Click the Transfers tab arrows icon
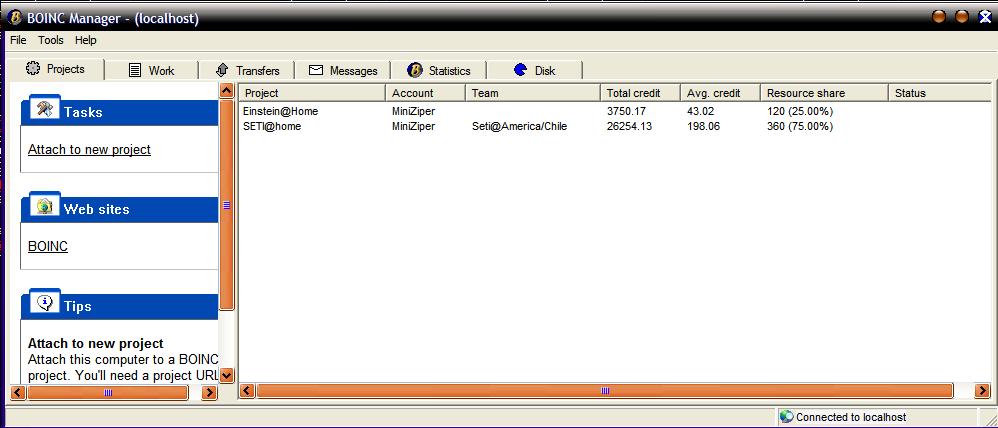Image resolution: width=998 pixels, height=428 pixels. coord(222,70)
